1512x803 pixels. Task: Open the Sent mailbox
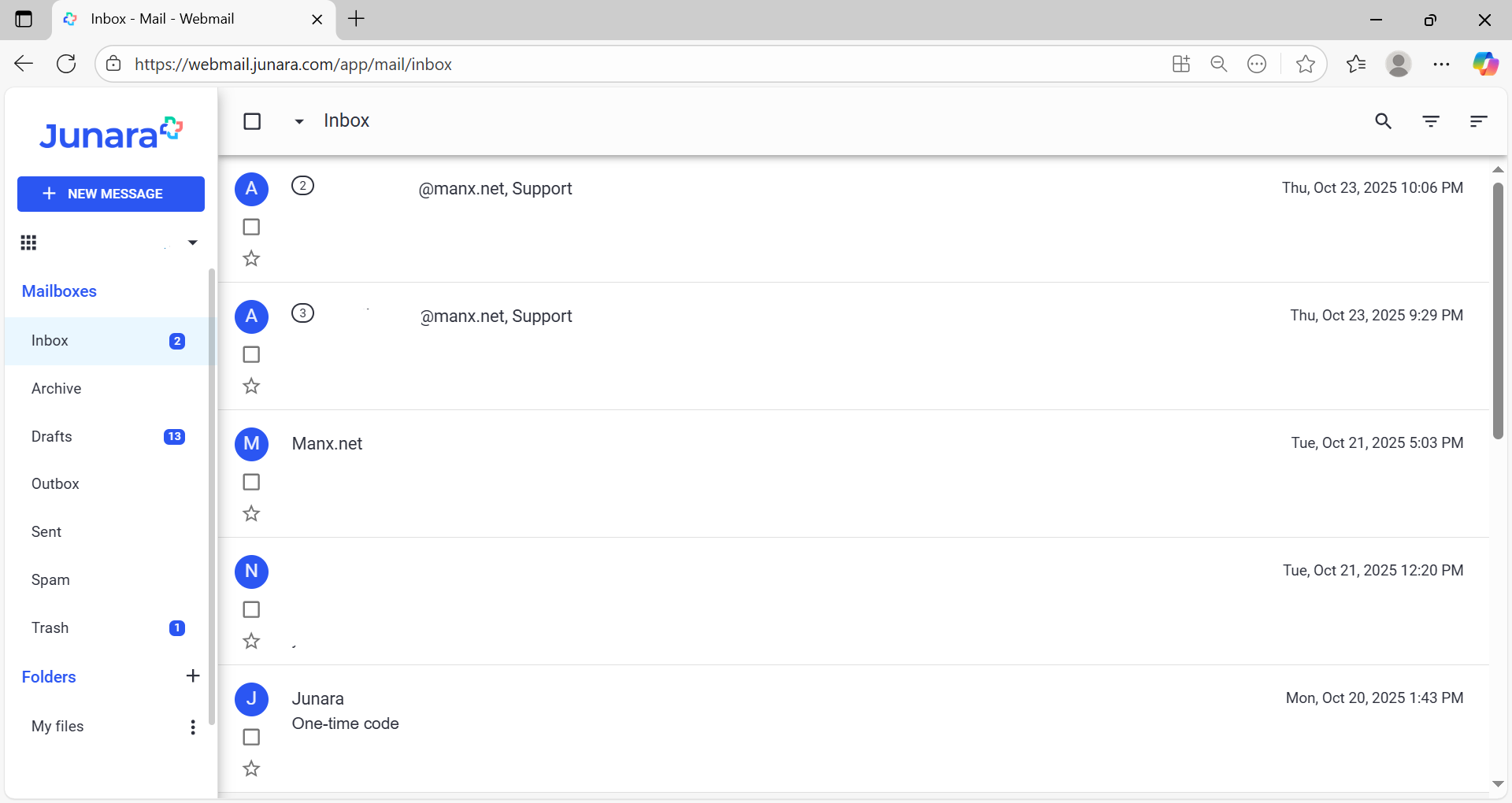[107, 532]
